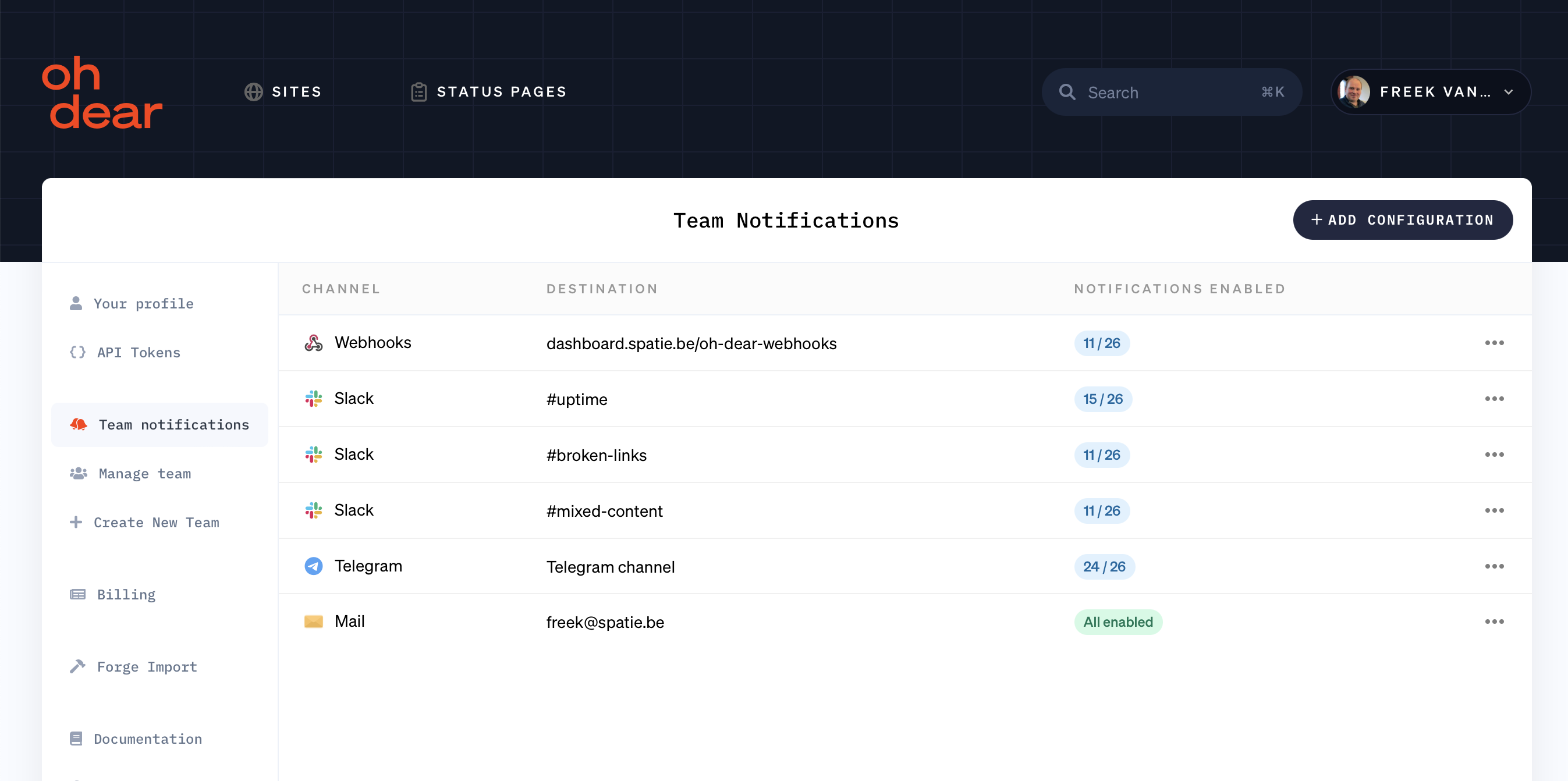Click the Telegram channel destination text

[x=611, y=567]
